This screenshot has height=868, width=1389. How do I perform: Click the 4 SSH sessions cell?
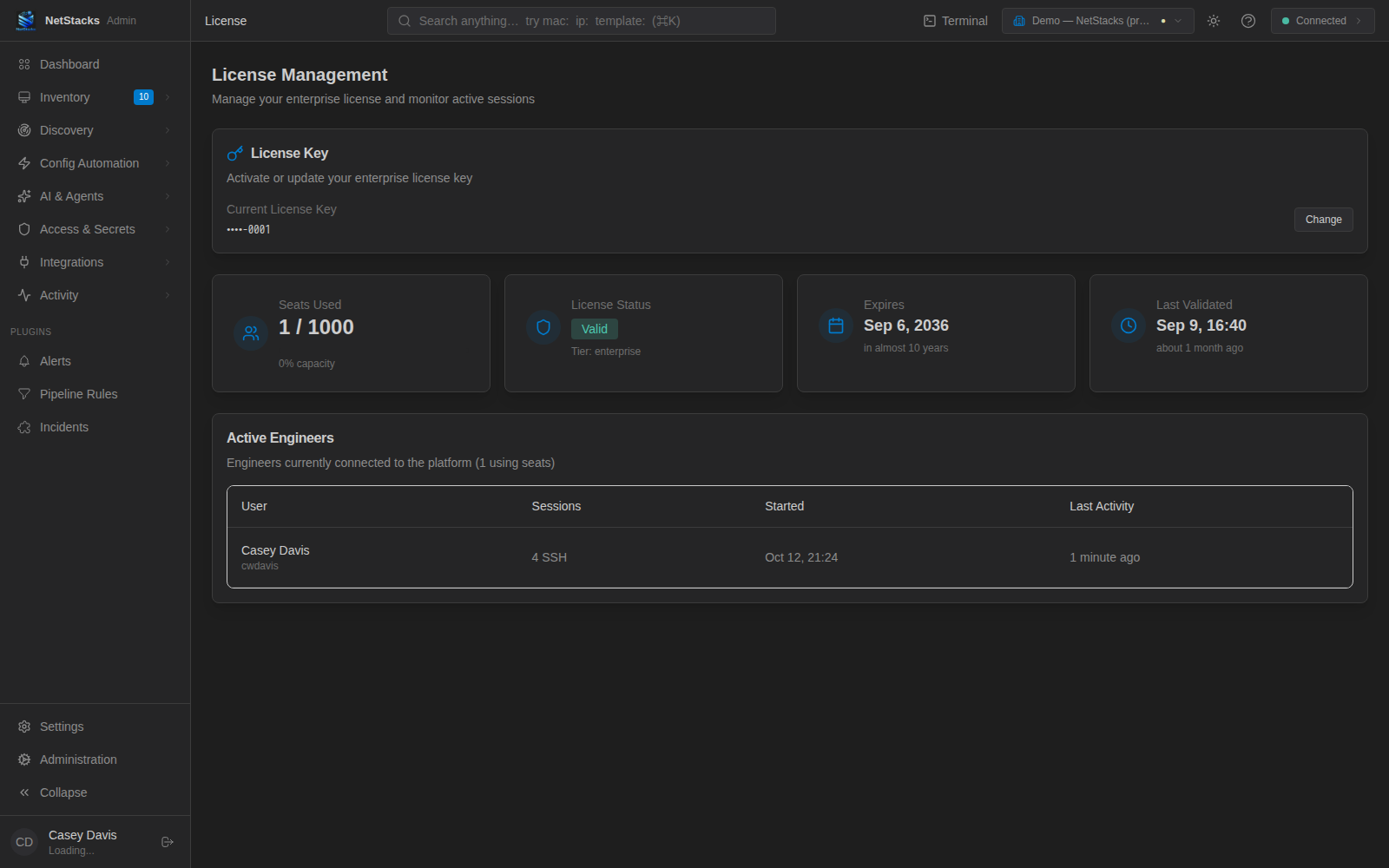click(x=550, y=557)
